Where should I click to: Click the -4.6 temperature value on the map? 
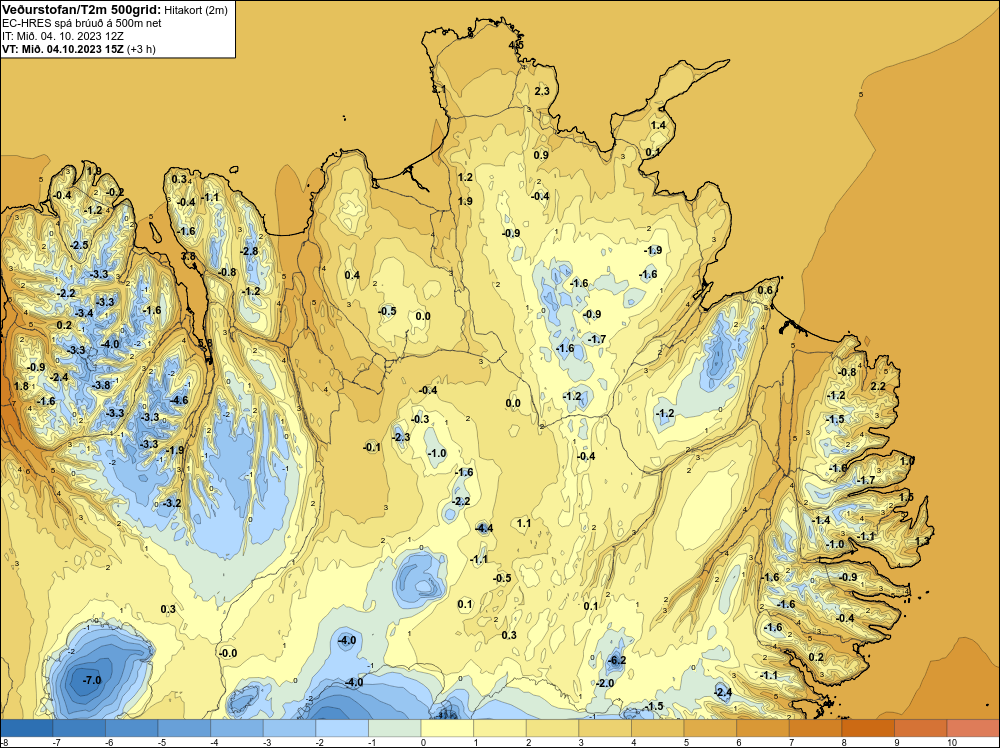[x=180, y=400]
